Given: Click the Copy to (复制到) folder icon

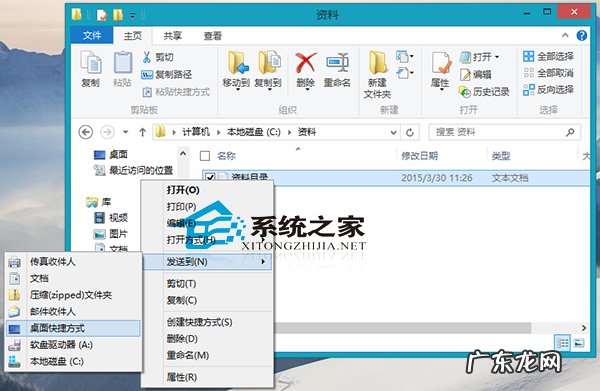Looking at the screenshot, I should tap(269, 63).
